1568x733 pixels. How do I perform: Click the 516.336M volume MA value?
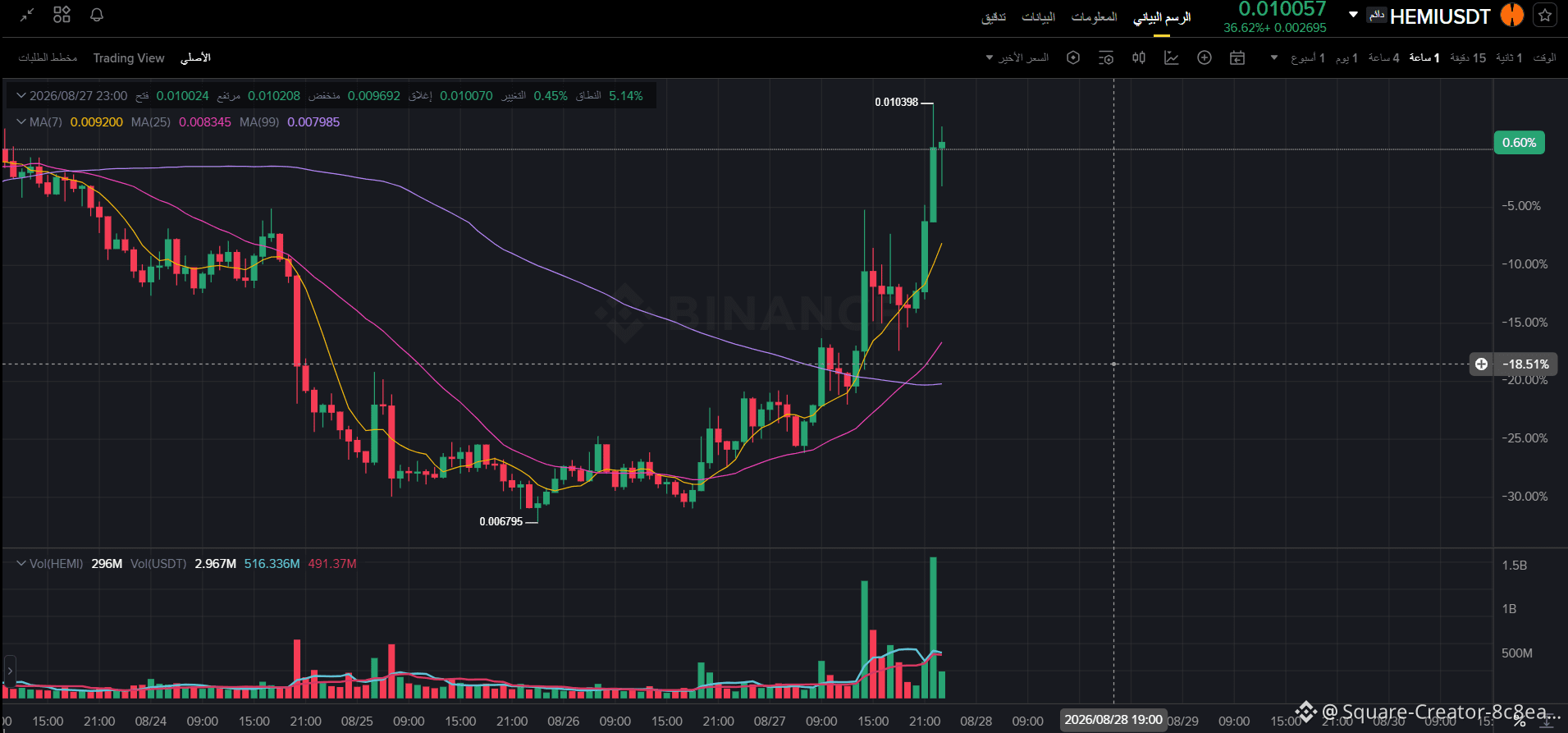coord(272,564)
